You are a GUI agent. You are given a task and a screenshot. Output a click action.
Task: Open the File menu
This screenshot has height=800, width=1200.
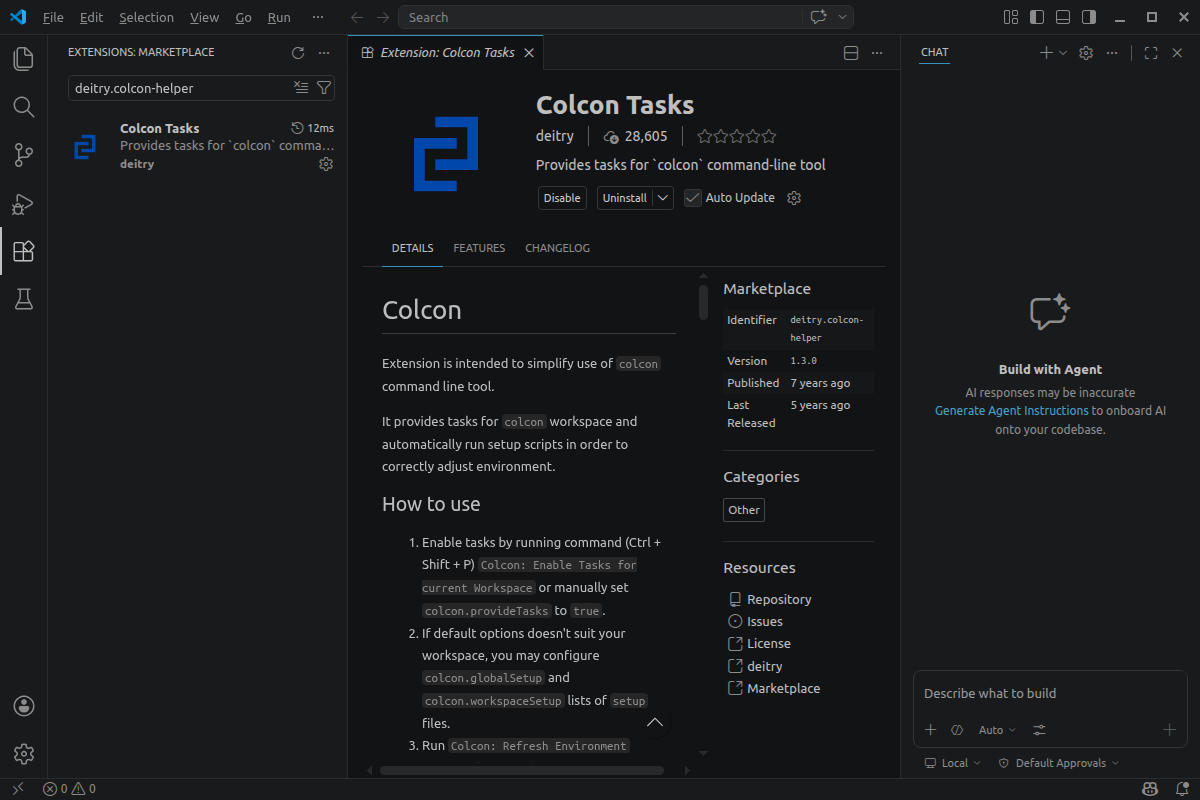(53, 17)
